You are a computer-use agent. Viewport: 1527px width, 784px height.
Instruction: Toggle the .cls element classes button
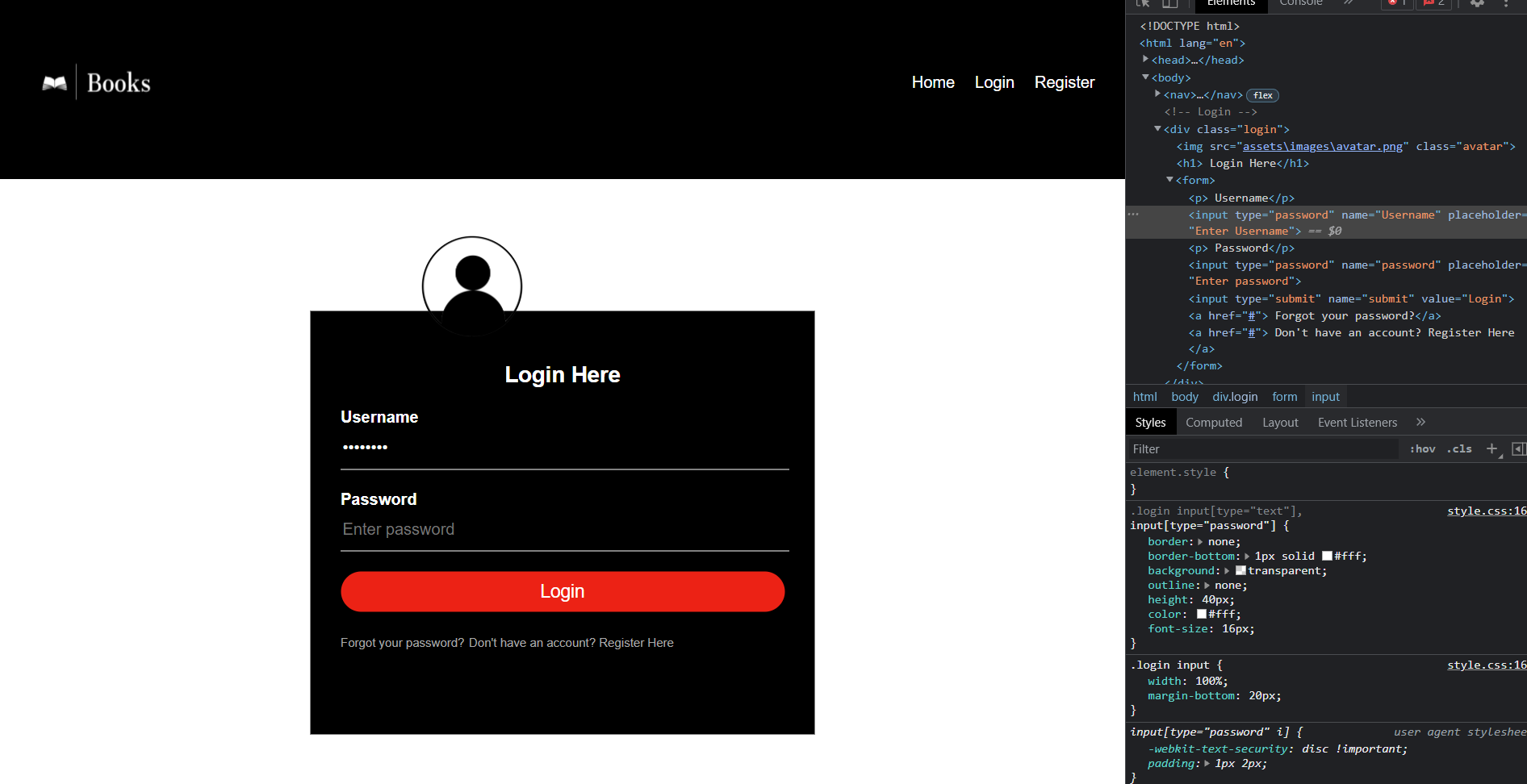pos(1459,449)
